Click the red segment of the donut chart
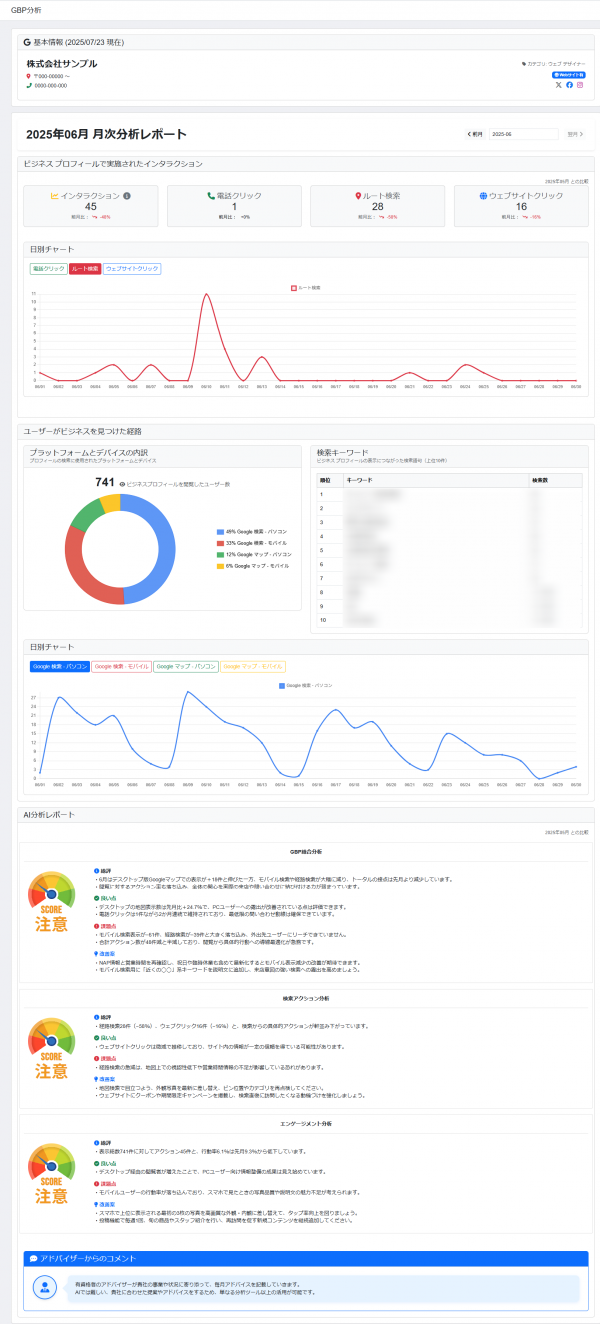 tap(80, 570)
